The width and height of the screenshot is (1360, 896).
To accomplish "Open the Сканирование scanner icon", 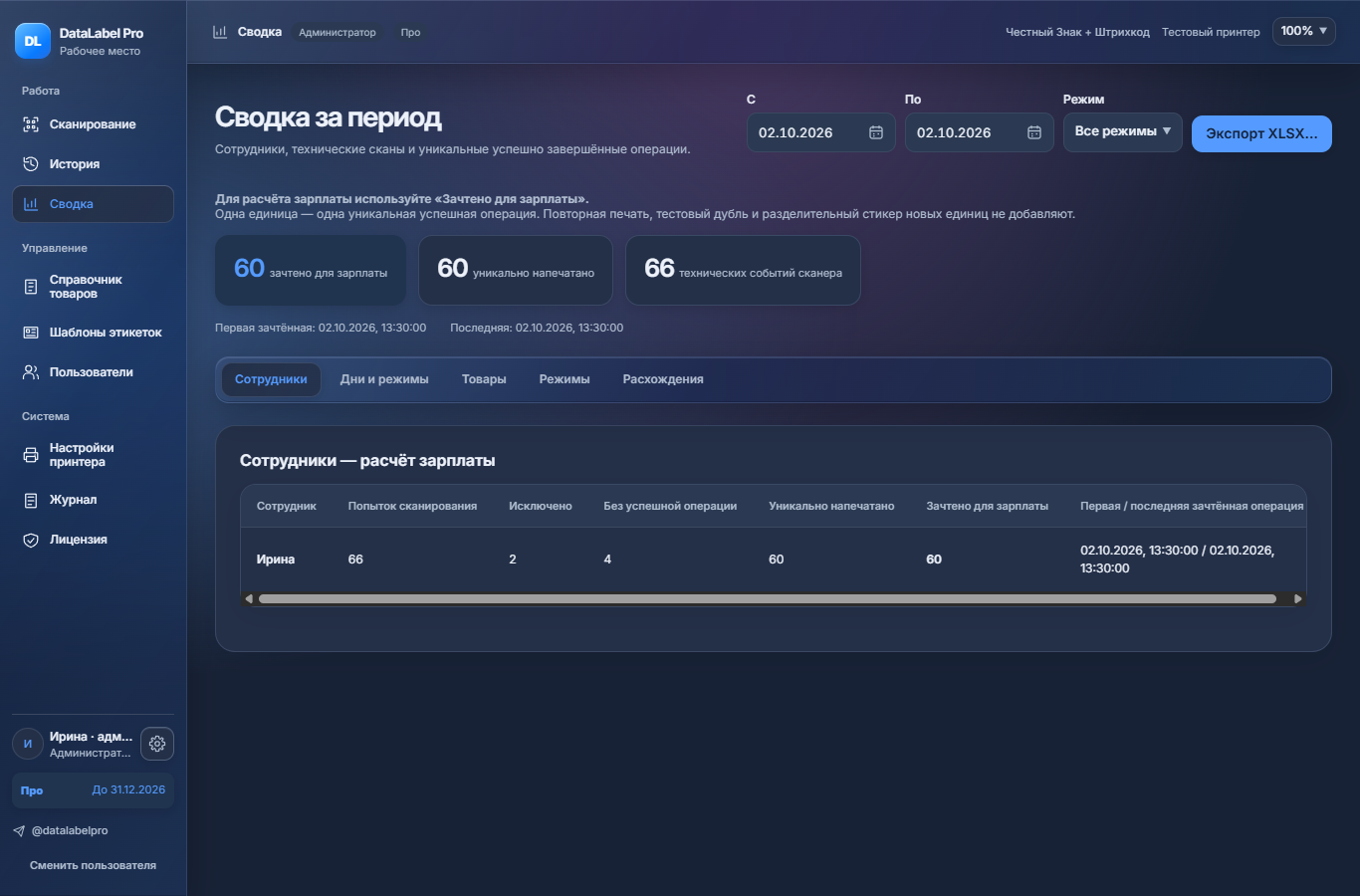I will click(x=31, y=124).
